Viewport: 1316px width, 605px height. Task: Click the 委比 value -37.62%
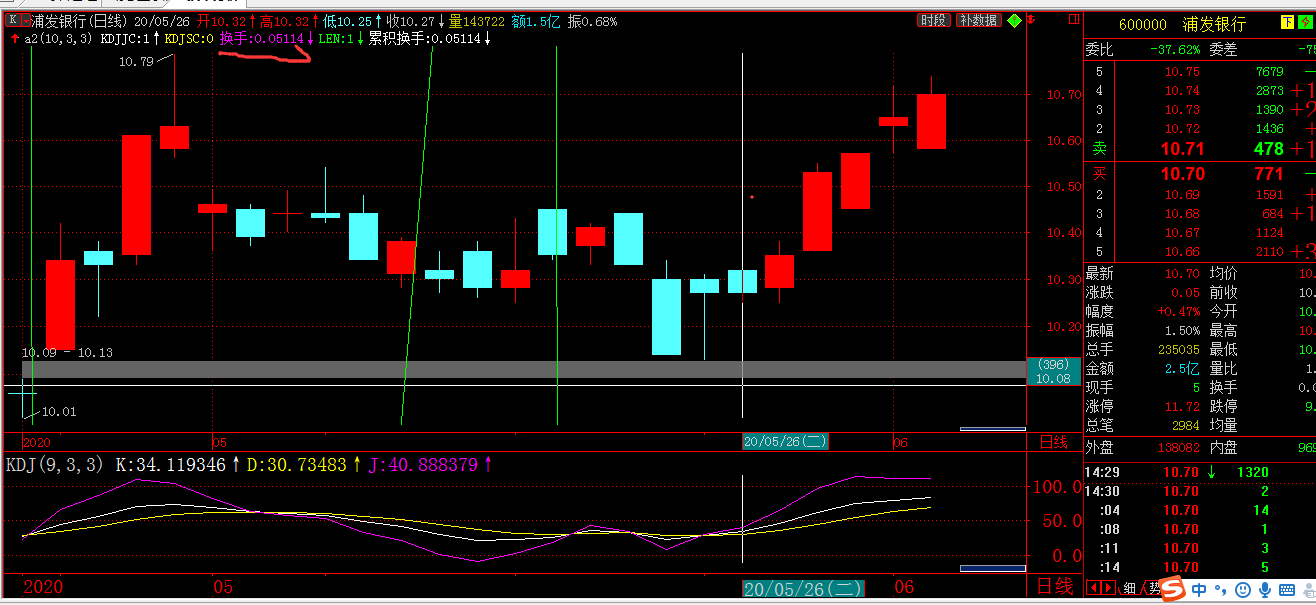pos(1174,49)
